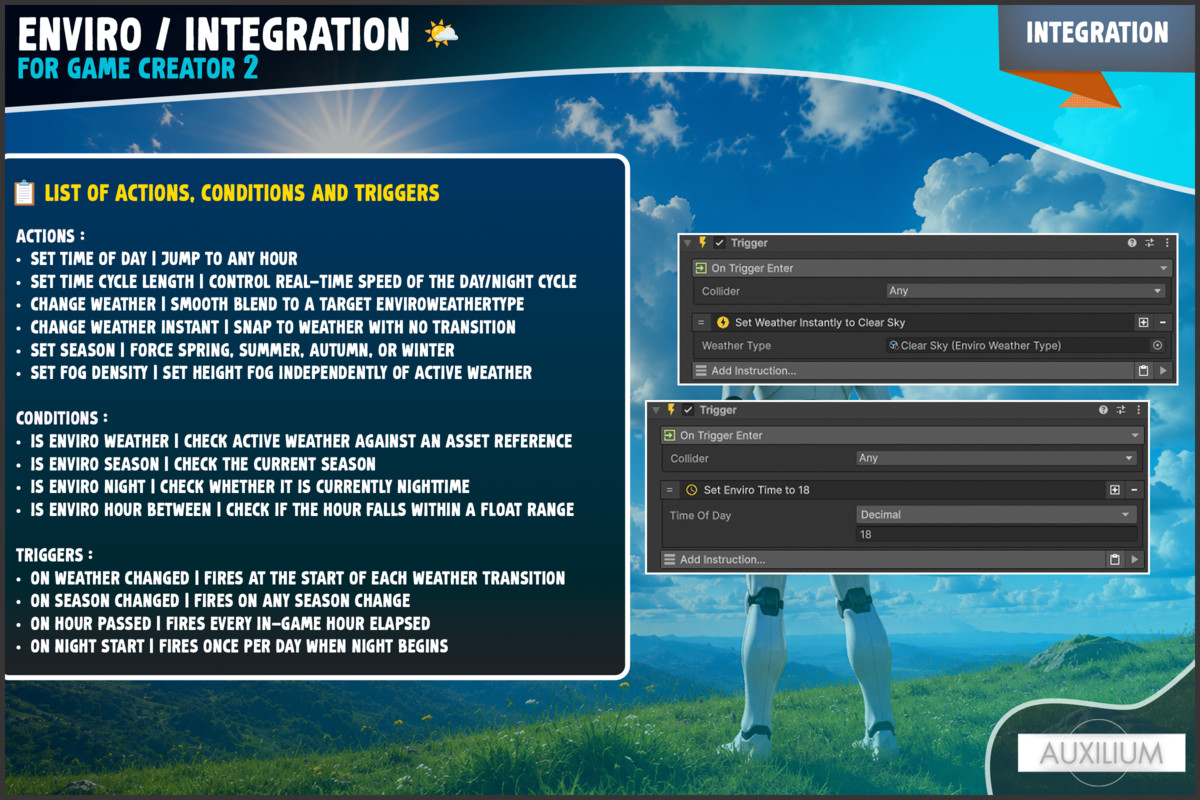
Task: Click the 'SET TIME OF DAY' action line
Action: pos(157,258)
